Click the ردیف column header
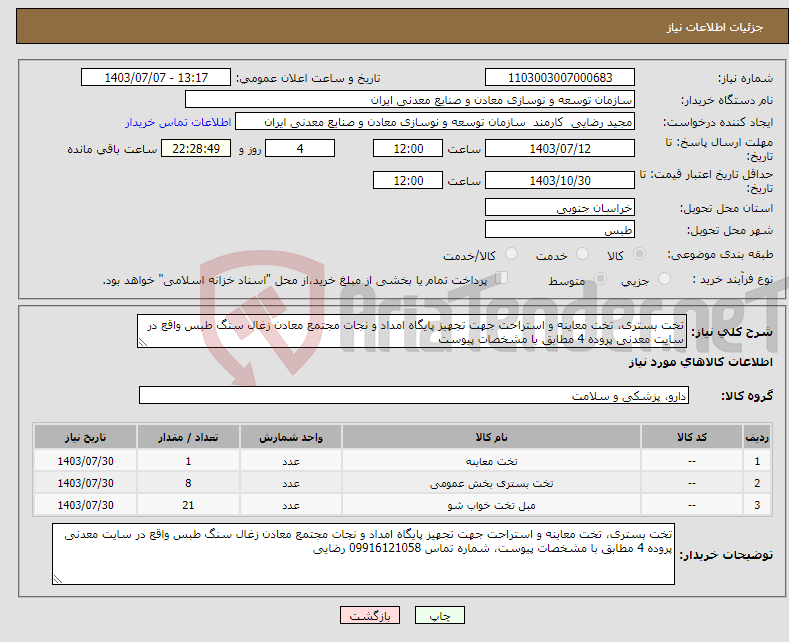This screenshot has width=789, height=642. [757, 437]
